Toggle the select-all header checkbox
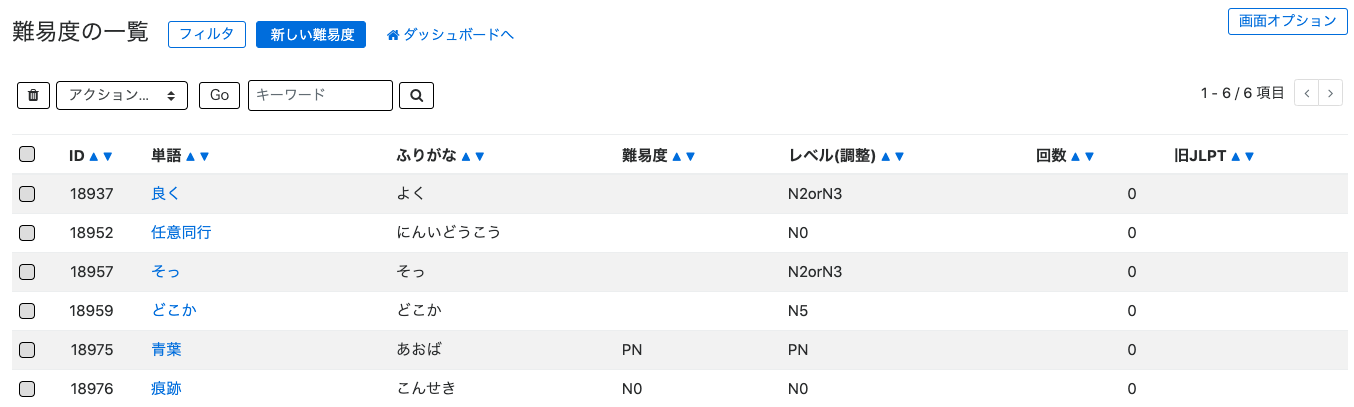Viewport: 1354px width, 407px height. pyautogui.click(x=27, y=154)
